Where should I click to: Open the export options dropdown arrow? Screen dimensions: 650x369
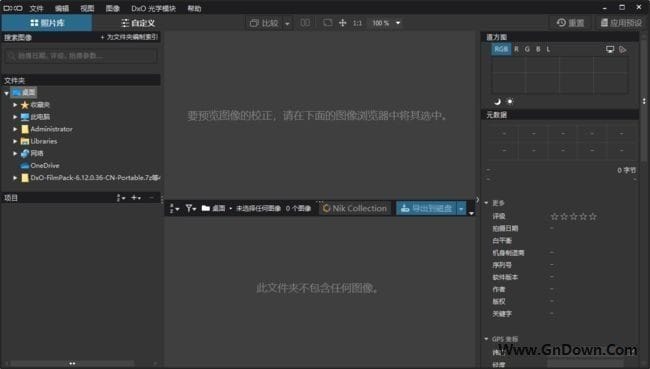pos(461,209)
